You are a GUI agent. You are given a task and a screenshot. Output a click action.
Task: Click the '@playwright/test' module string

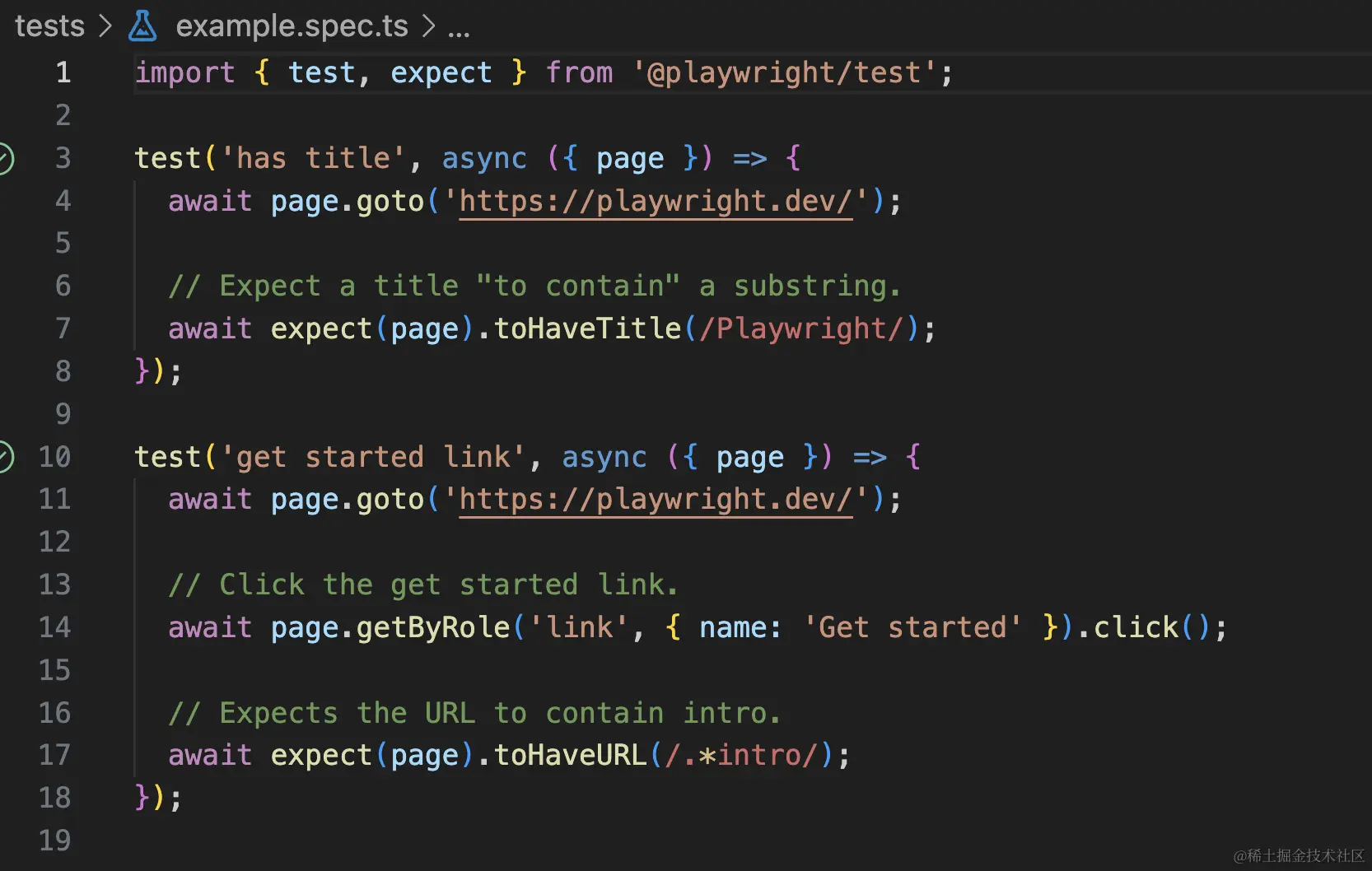pyautogui.click(x=785, y=73)
